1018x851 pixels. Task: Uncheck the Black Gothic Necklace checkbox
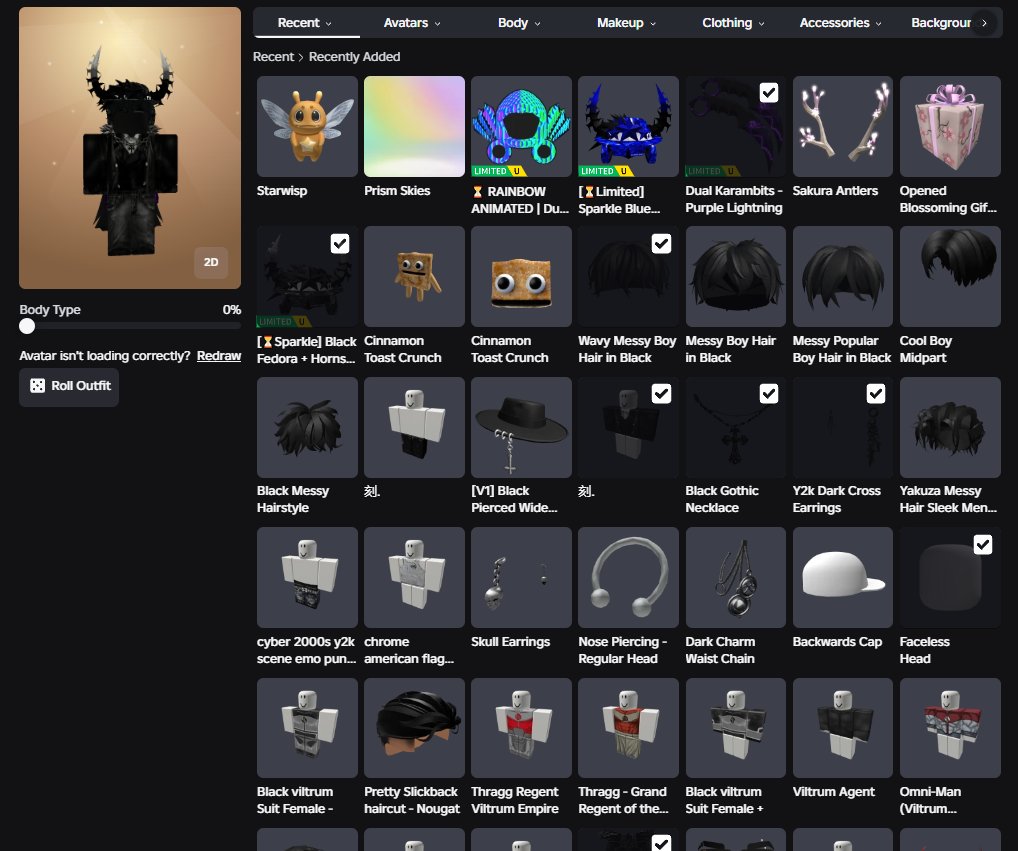(768, 393)
